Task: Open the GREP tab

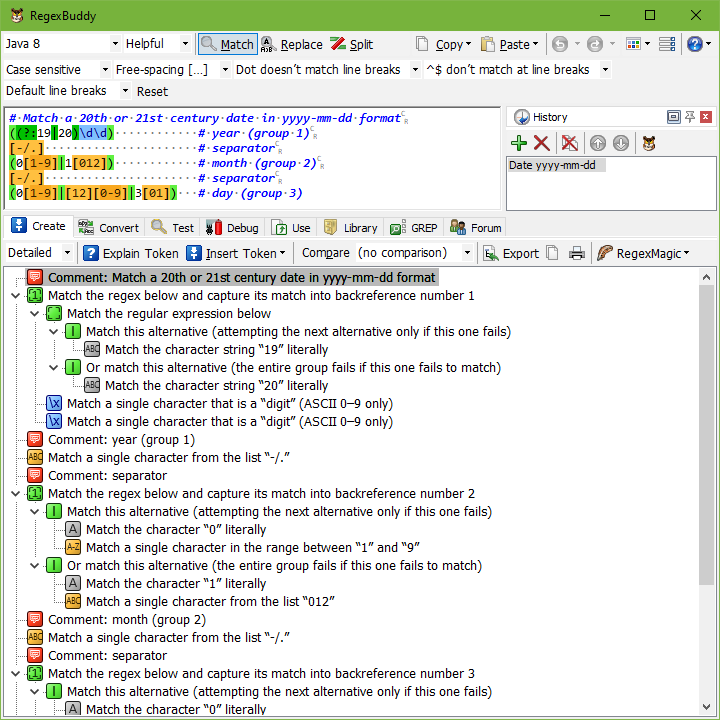Action: (x=413, y=228)
